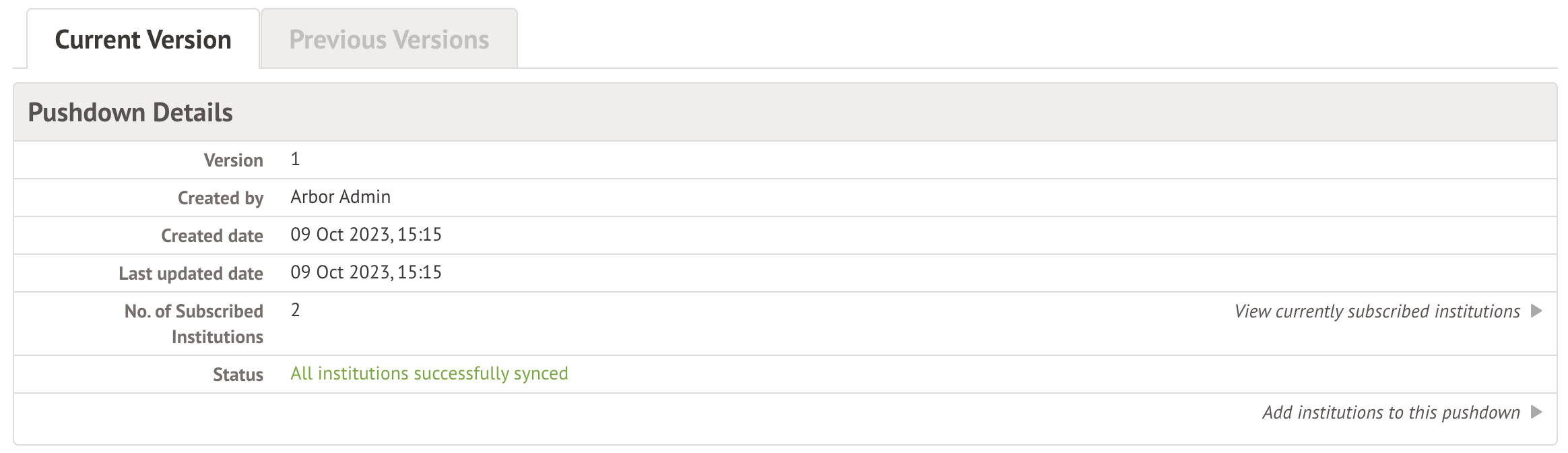1568x453 pixels.
Task: Click the Pushdown Details panel header
Action: 130,113
